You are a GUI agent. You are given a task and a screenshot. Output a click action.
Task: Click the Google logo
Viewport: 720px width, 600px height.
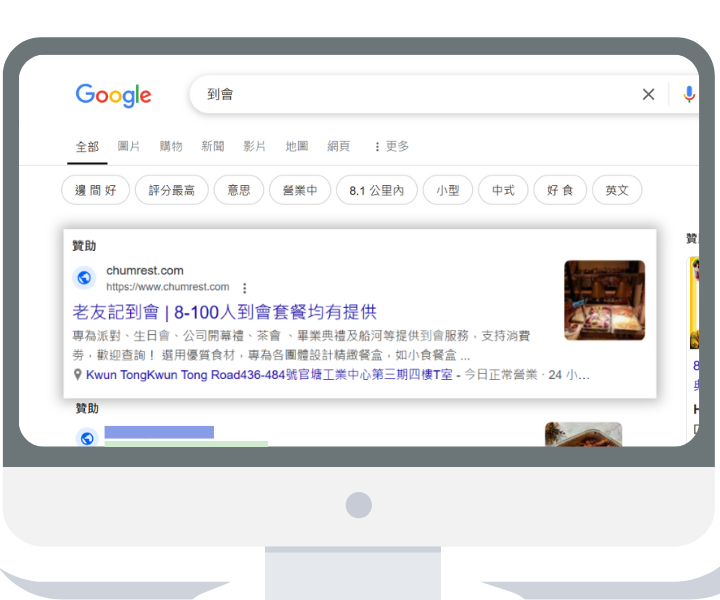(x=113, y=95)
